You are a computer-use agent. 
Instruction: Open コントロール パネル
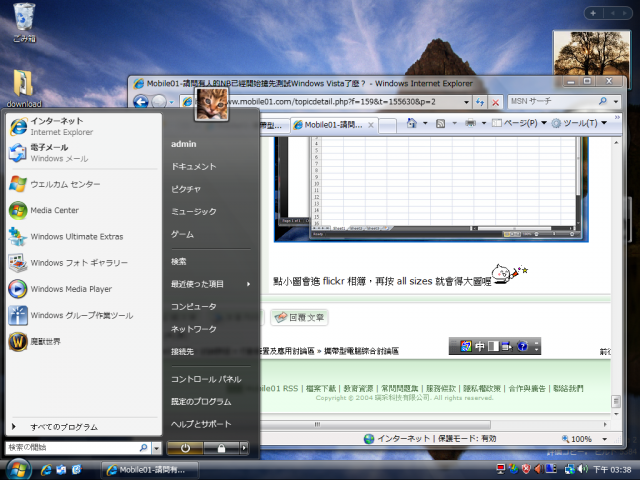[x=206, y=379]
